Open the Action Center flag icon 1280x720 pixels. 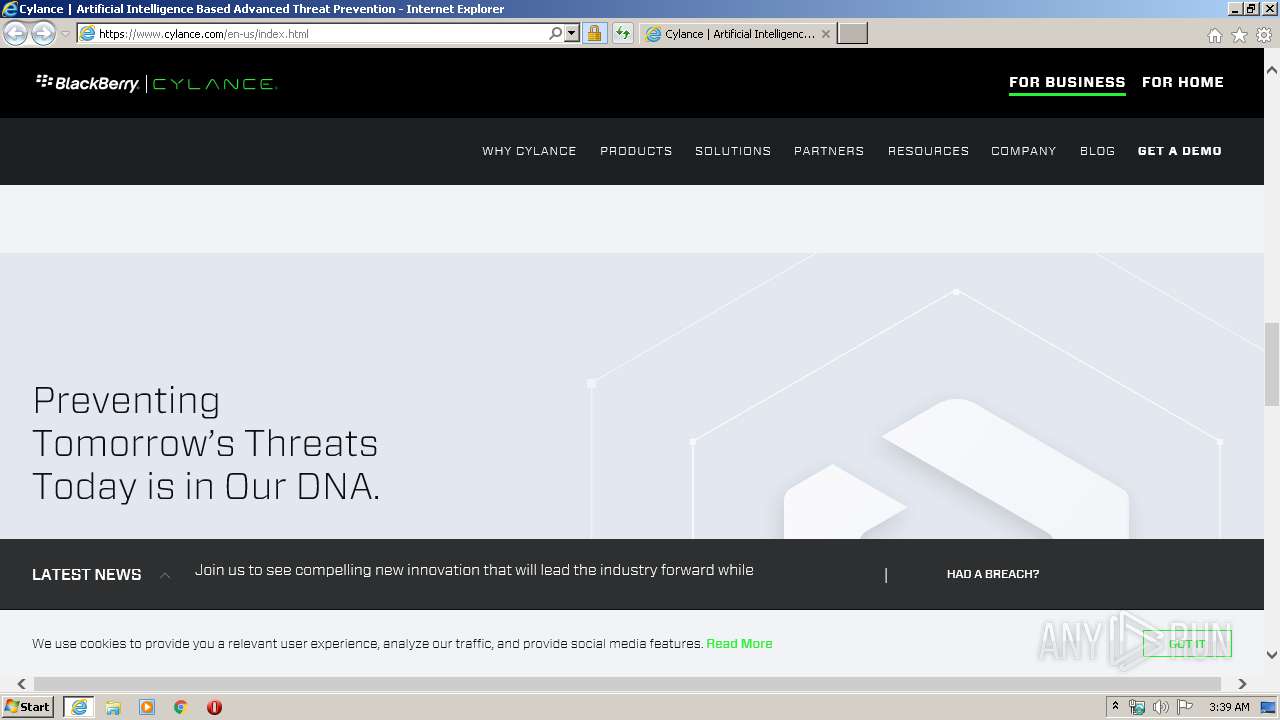[1185, 707]
